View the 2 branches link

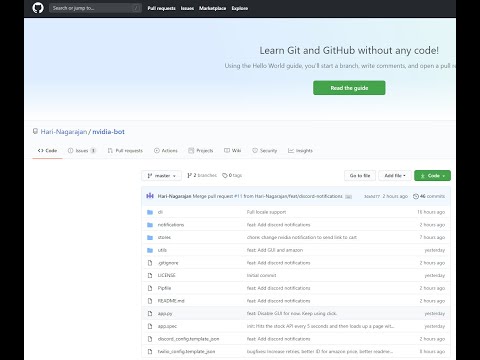pos(202,175)
